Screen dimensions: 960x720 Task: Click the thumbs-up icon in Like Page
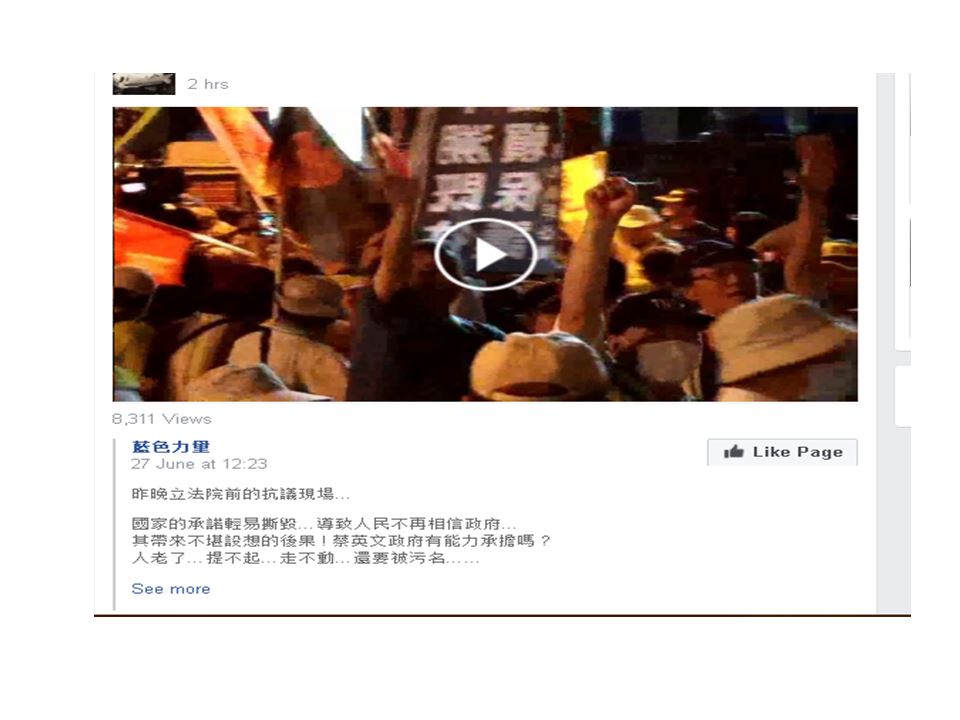pyautogui.click(x=733, y=452)
